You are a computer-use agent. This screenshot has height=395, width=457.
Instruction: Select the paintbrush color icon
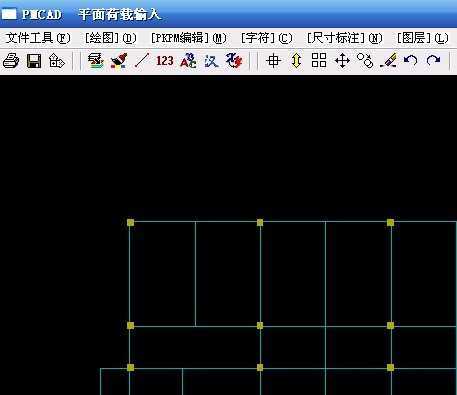119,61
